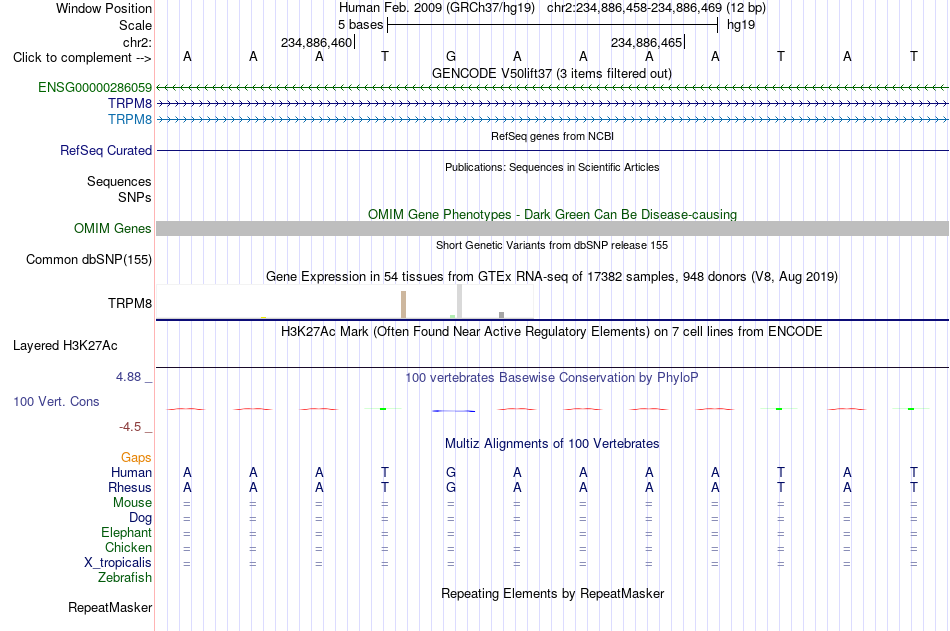The image size is (950, 631).
Task: Click the OMIM Genes track label
Action: coord(112,229)
